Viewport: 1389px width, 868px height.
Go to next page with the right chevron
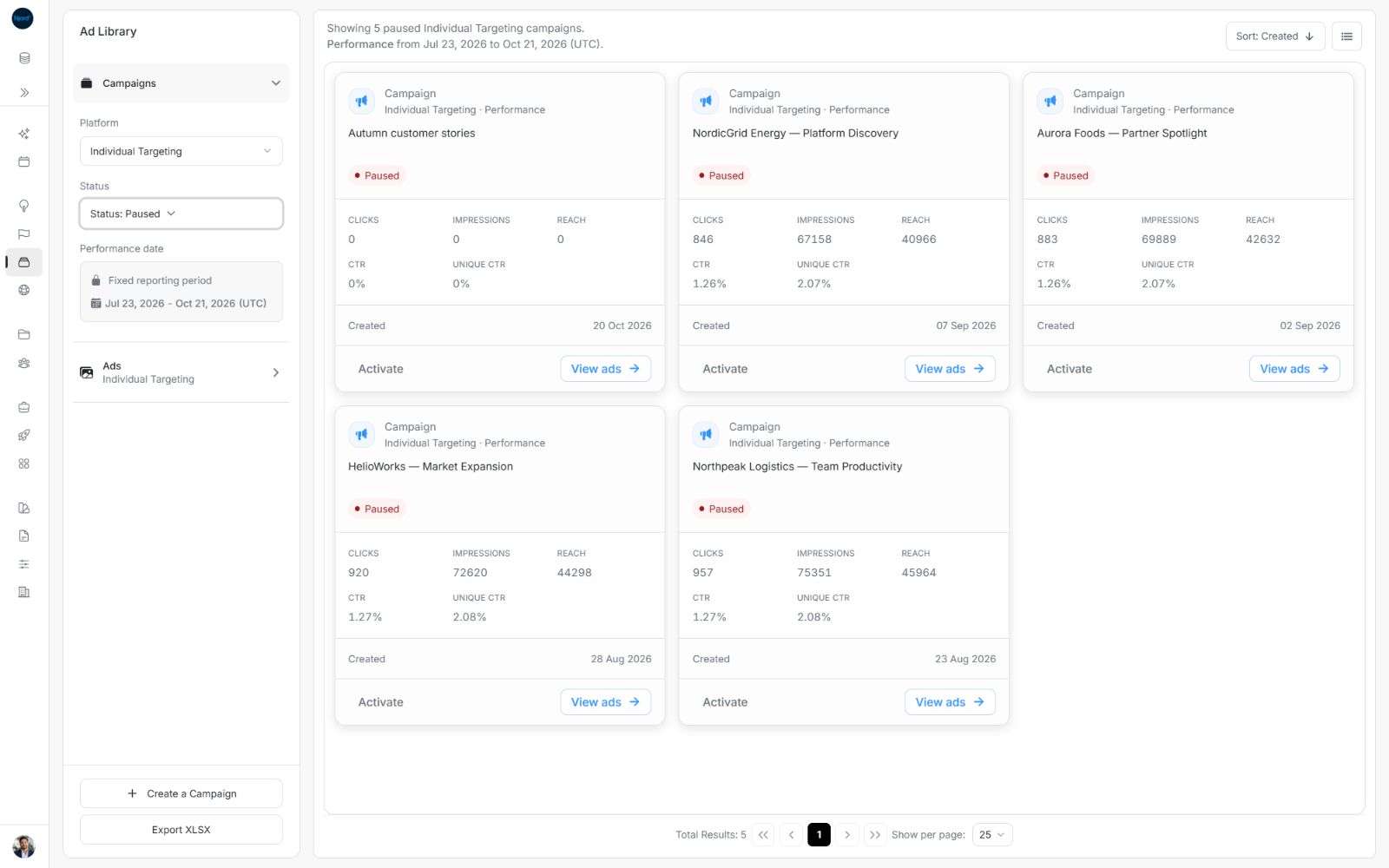coord(847,834)
